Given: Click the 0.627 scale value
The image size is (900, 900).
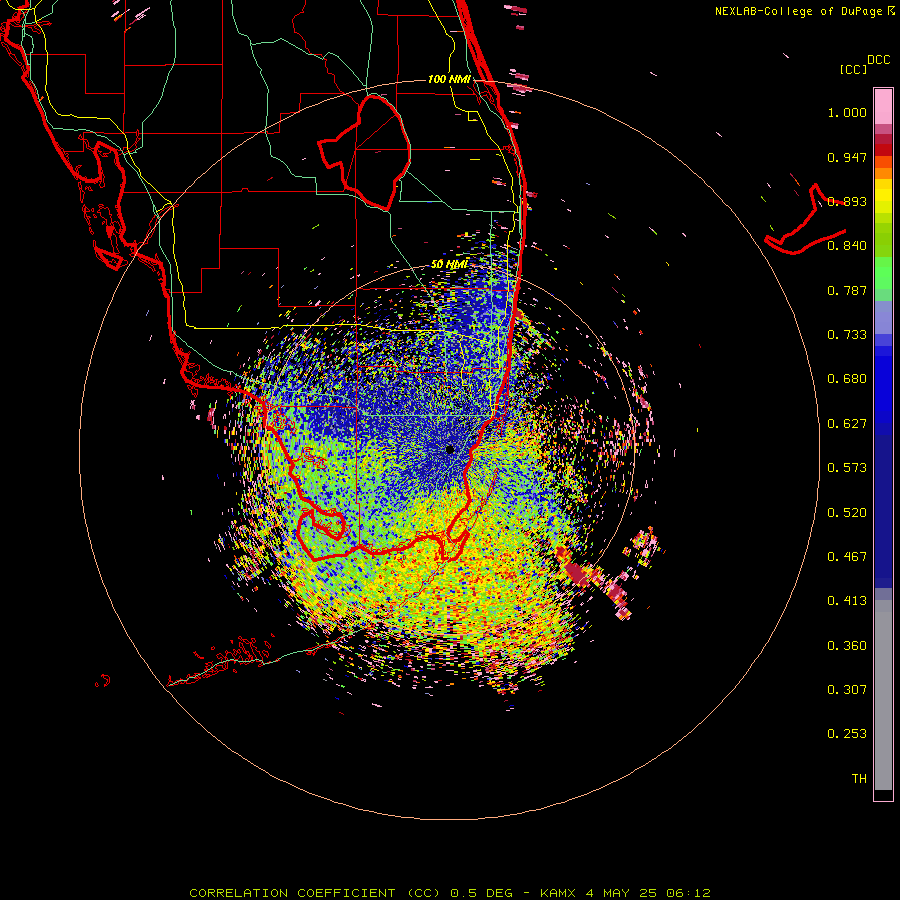Looking at the screenshot, I should coord(847,424).
